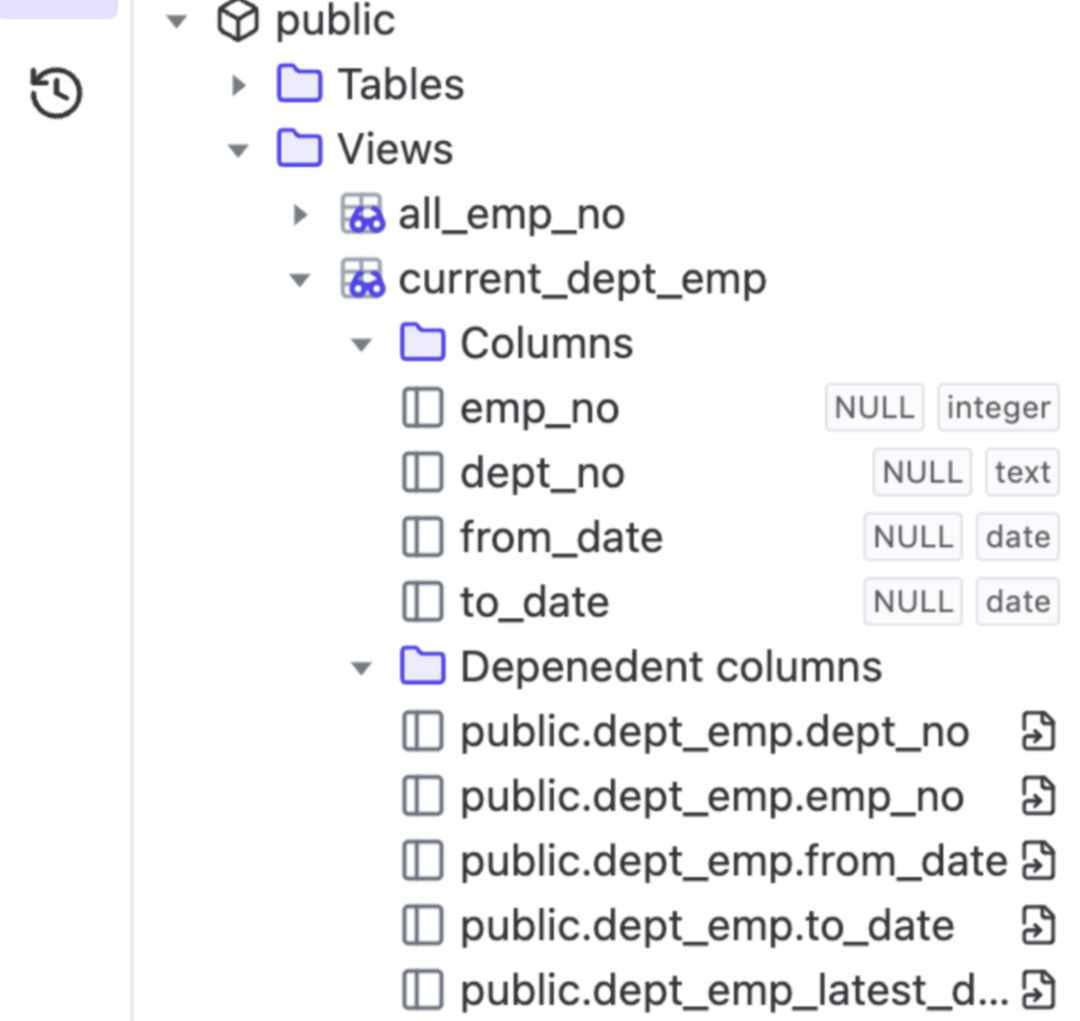Expand the Tables folder
Screen dimensions: 1080x1021
point(239,85)
